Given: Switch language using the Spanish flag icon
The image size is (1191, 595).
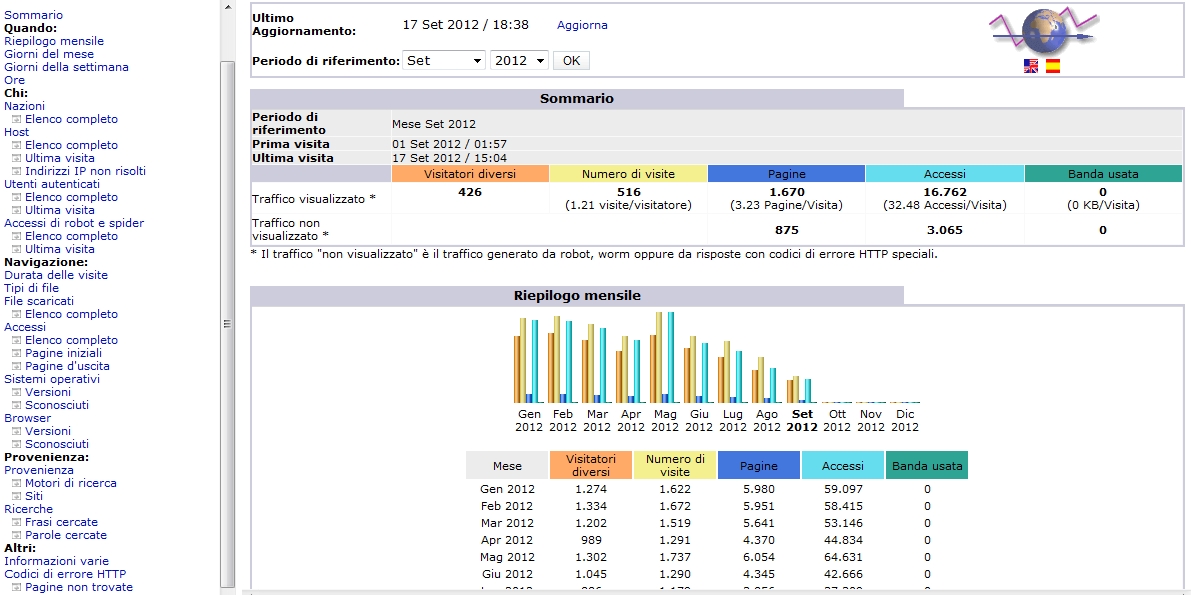Looking at the screenshot, I should 1052,66.
